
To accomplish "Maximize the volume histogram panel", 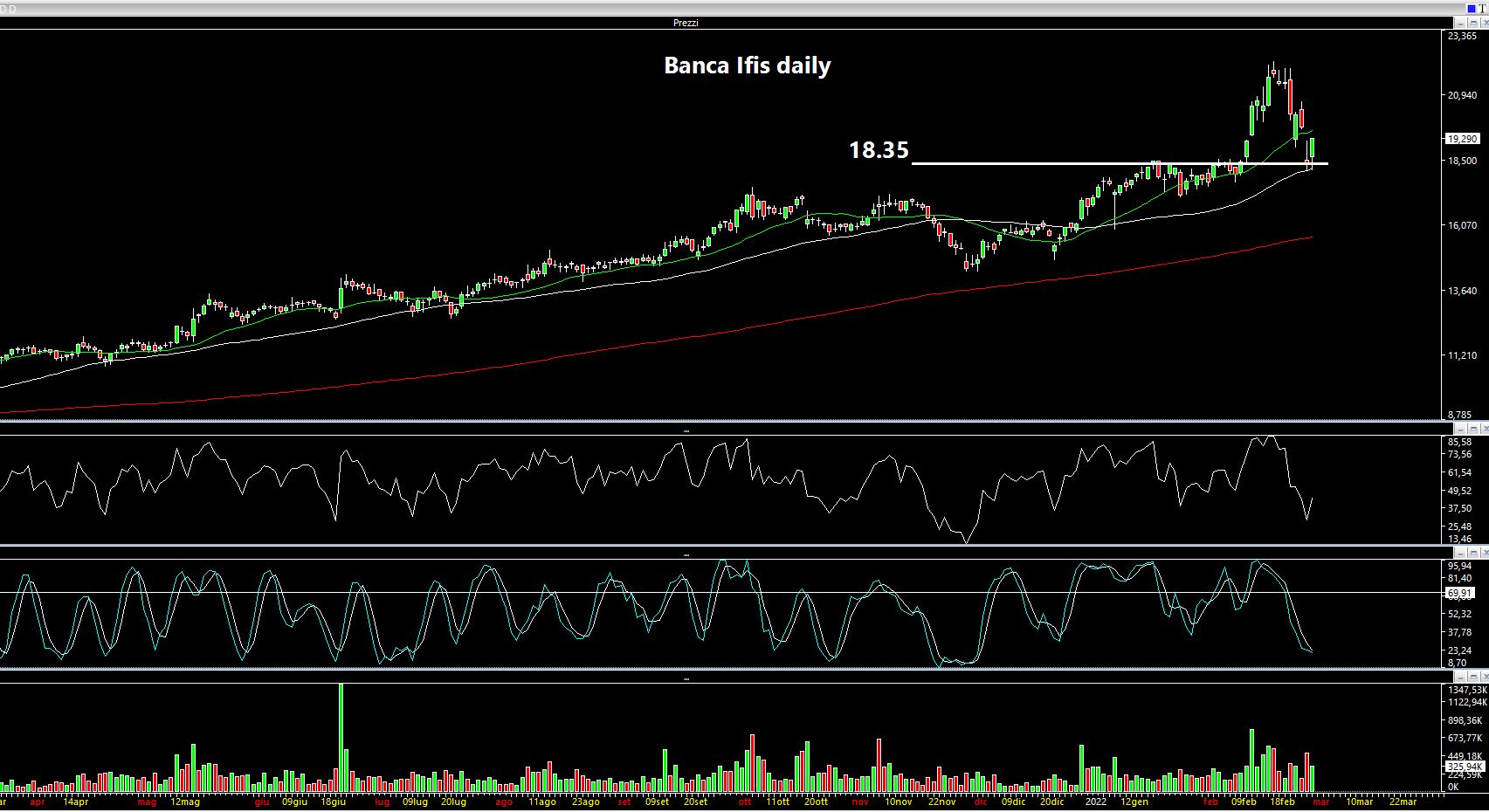I will click(1472, 677).
